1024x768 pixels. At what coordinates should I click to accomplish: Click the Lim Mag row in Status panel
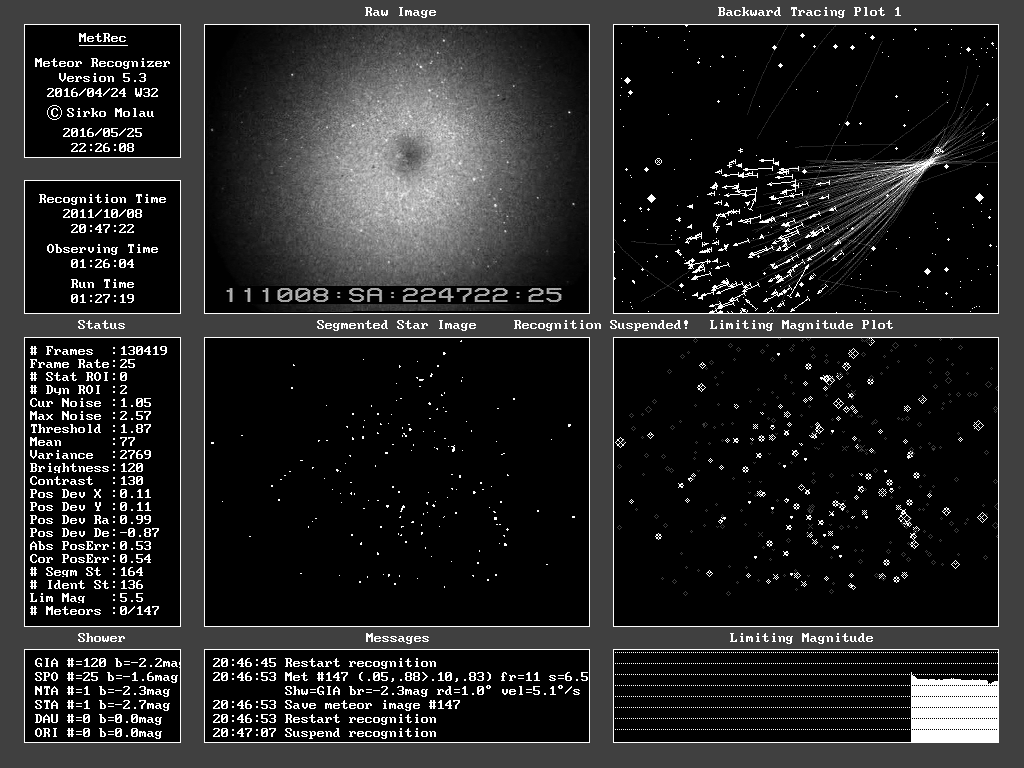pos(102,598)
